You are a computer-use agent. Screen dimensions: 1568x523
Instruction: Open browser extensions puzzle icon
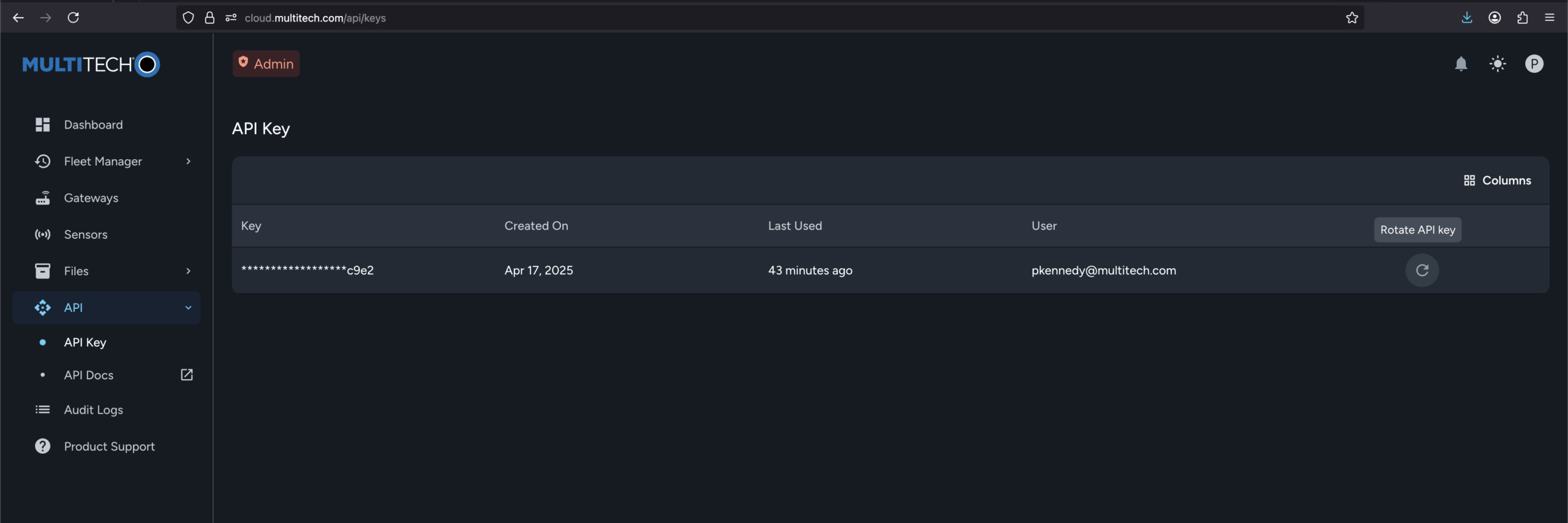click(1523, 18)
